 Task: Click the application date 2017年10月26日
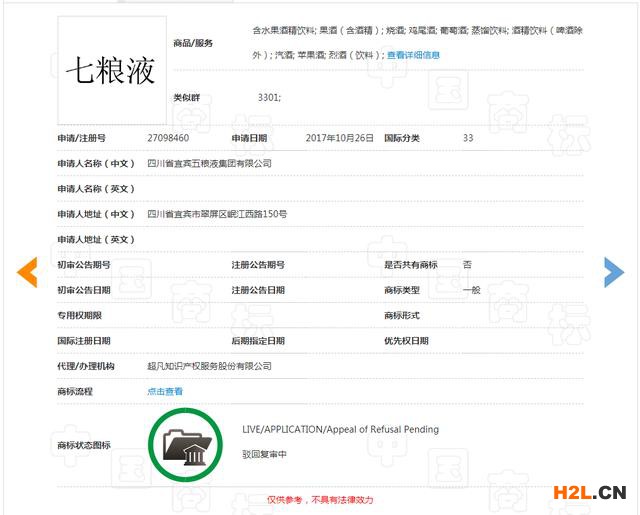click(339, 137)
